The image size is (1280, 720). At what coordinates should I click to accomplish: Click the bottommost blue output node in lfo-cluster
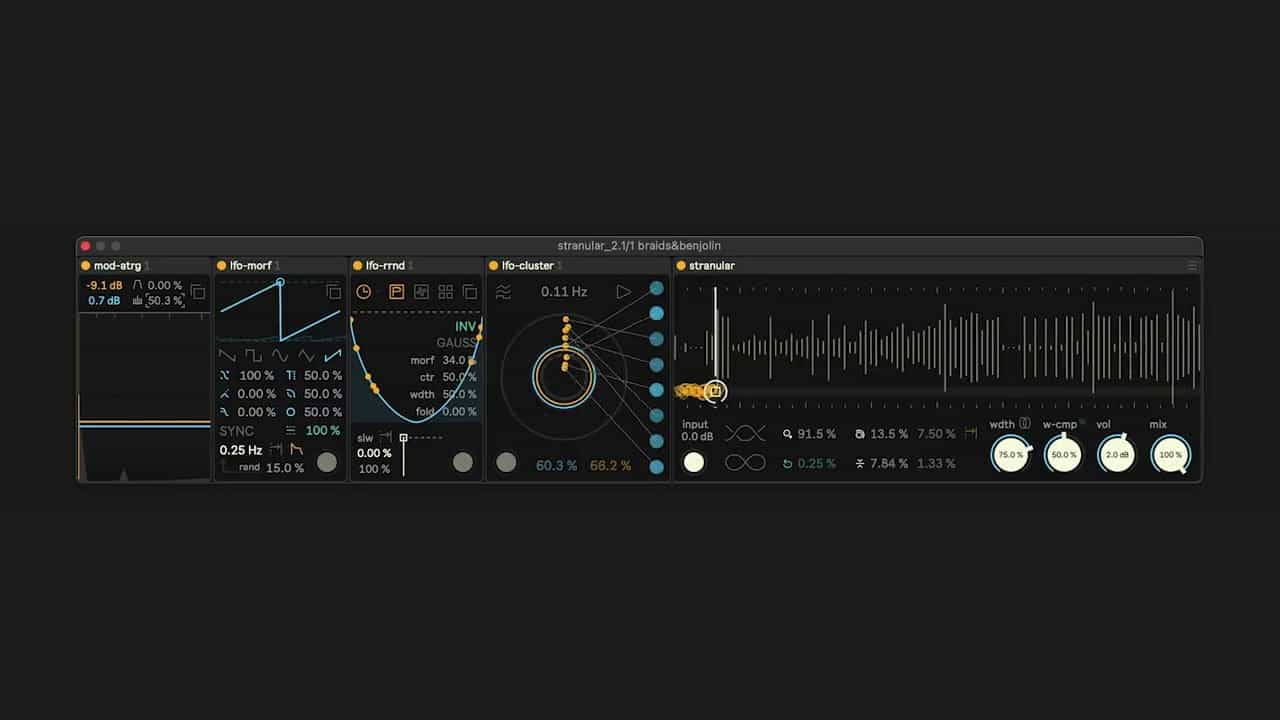pos(657,467)
